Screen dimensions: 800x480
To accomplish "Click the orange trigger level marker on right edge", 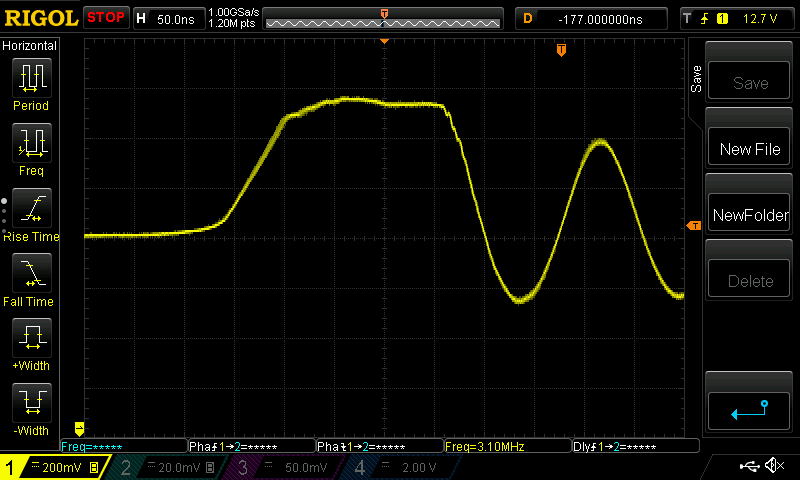I will click(692, 227).
